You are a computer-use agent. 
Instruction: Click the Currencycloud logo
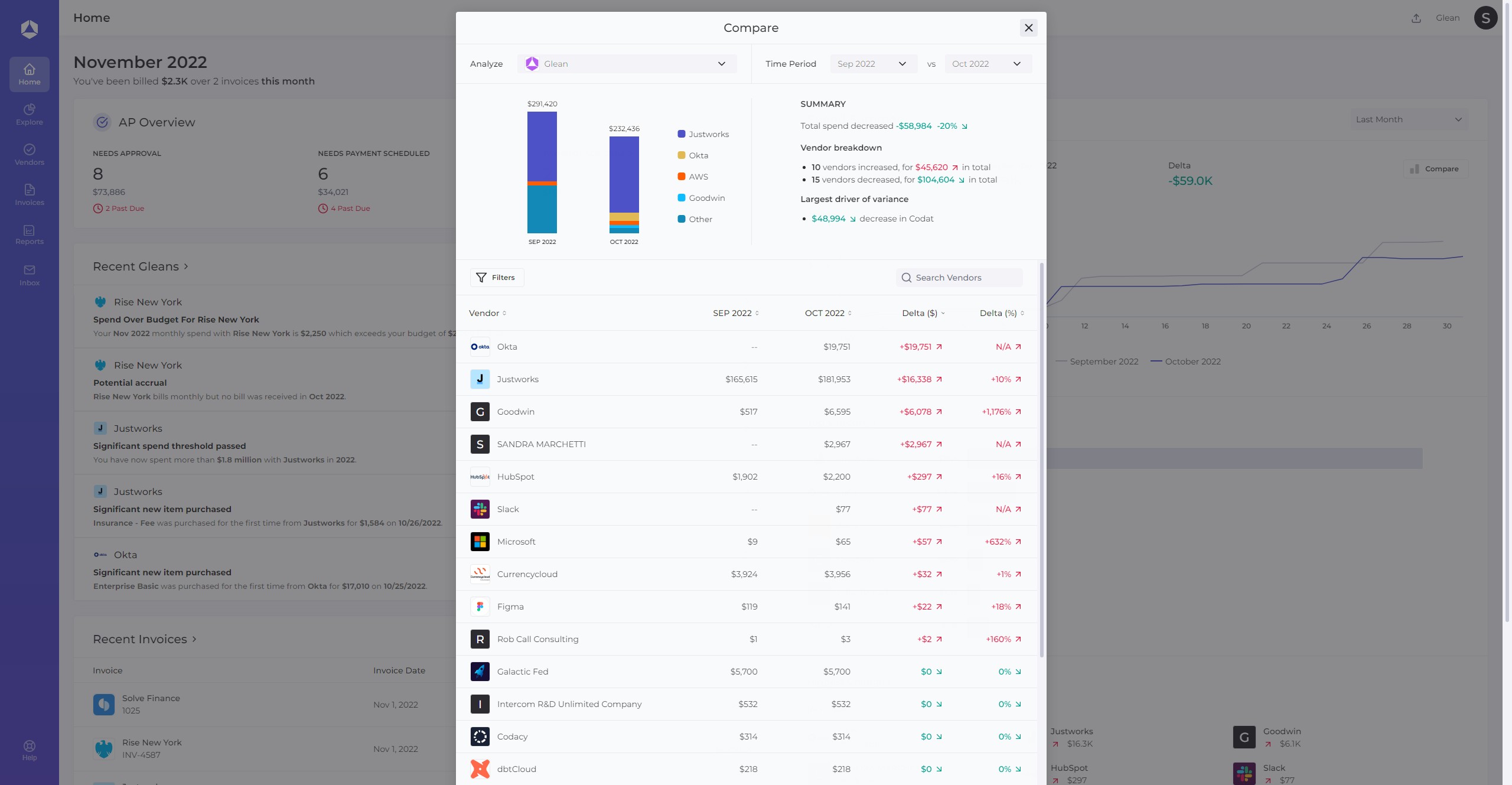tap(480, 574)
